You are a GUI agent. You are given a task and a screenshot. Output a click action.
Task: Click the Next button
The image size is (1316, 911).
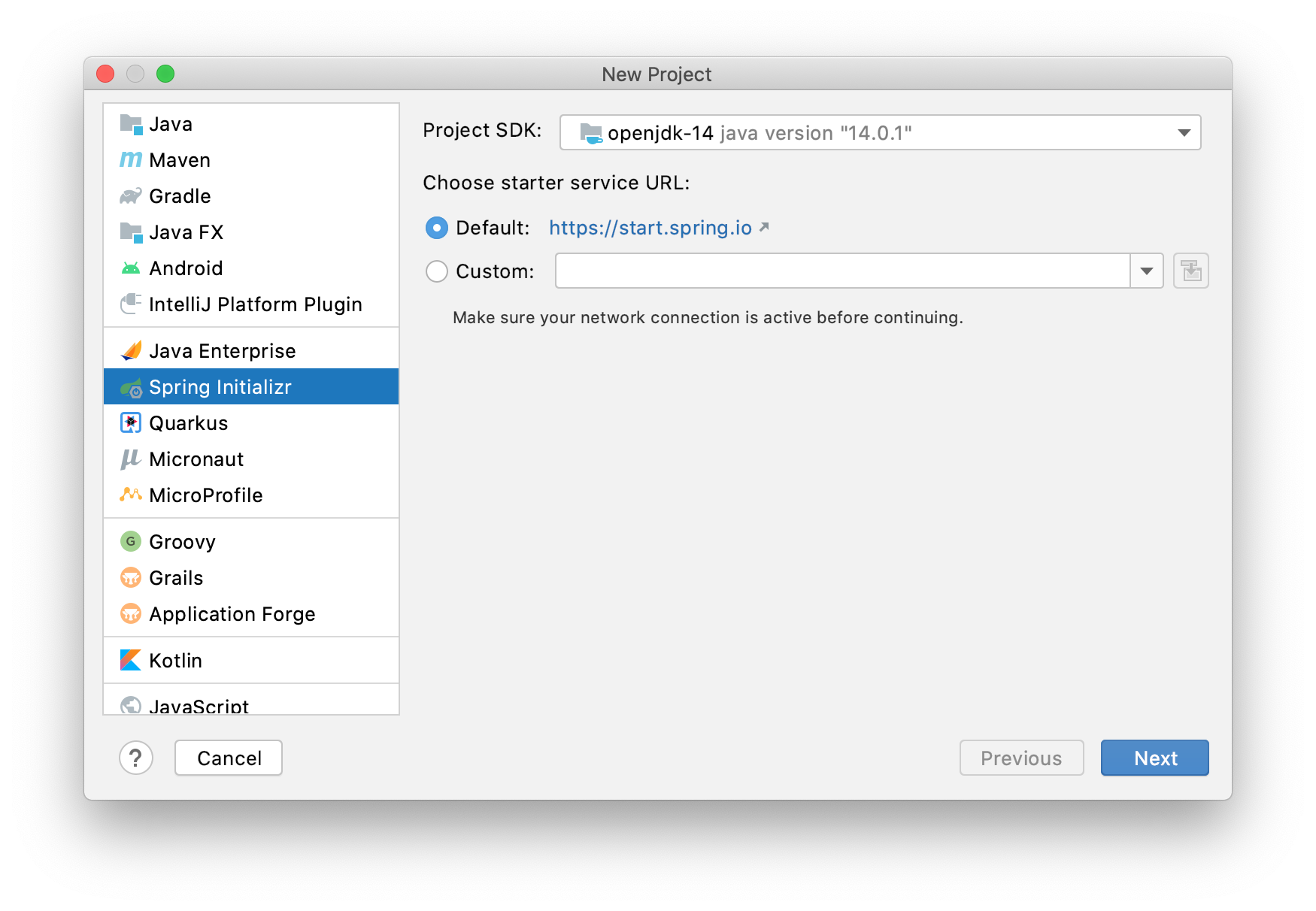click(1155, 758)
